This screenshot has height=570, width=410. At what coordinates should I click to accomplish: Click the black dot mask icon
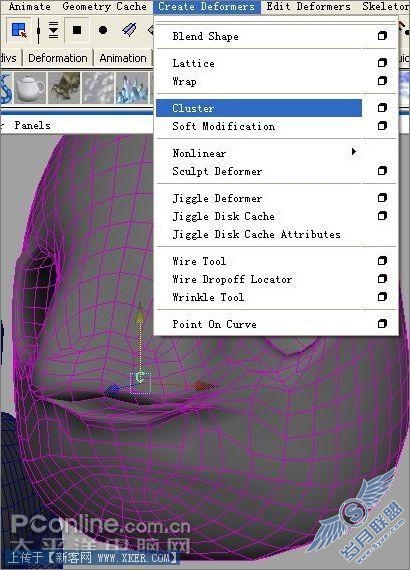click(x=103, y=30)
